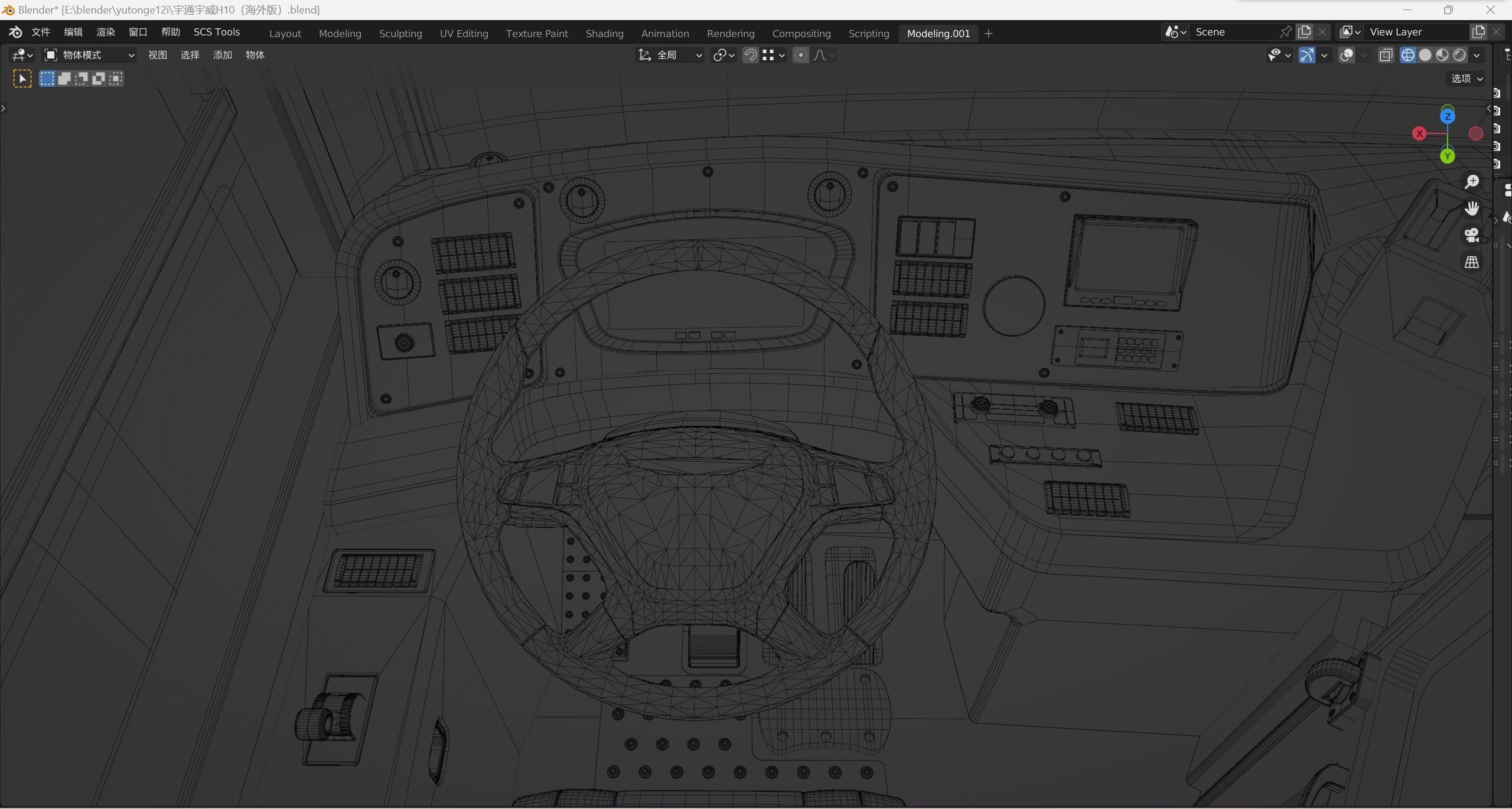Switch to the UV Editing workspace tab
Image resolution: width=1512 pixels, height=809 pixels.
[x=464, y=34]
